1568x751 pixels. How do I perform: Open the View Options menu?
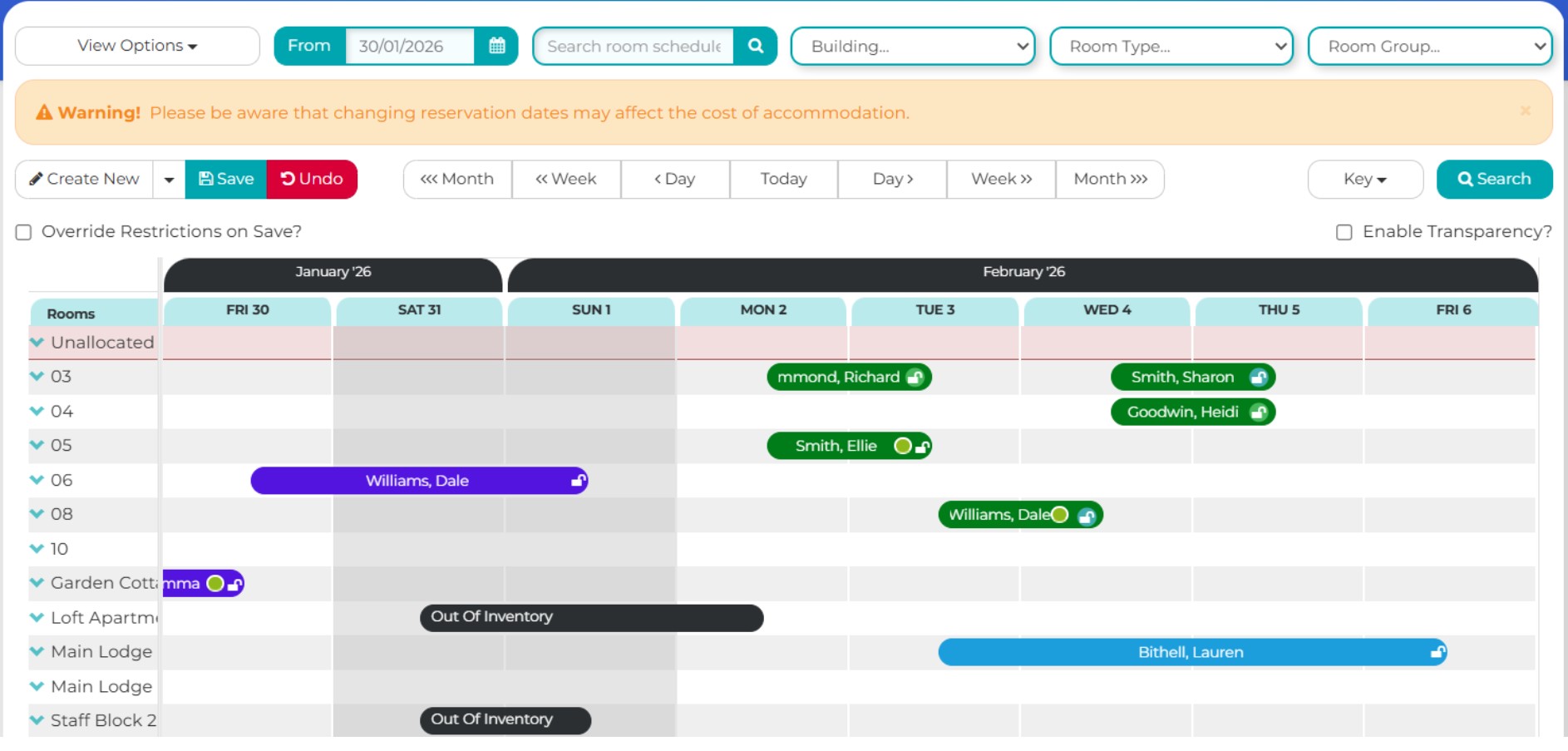pyautogui.click(x=137, y=46)
